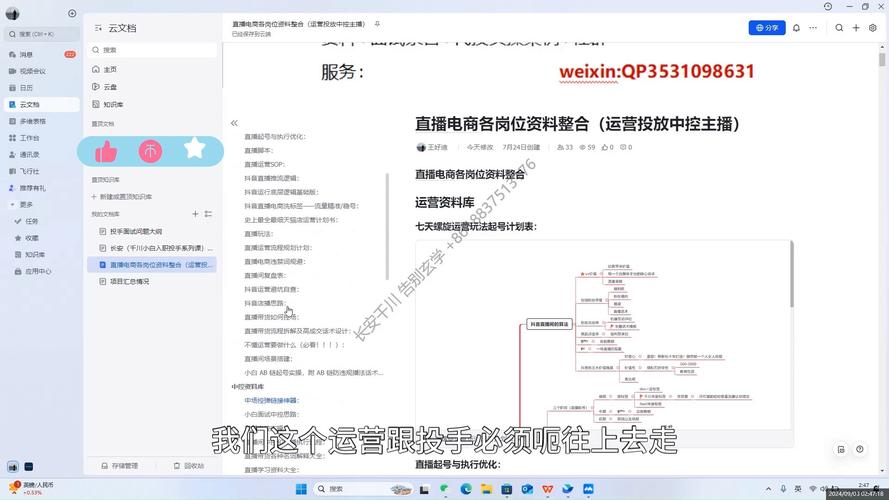The height and width of the screenshot is (500, 889).
Task: Select 主页 in cloud docs navigation
Action: (110, 69)
